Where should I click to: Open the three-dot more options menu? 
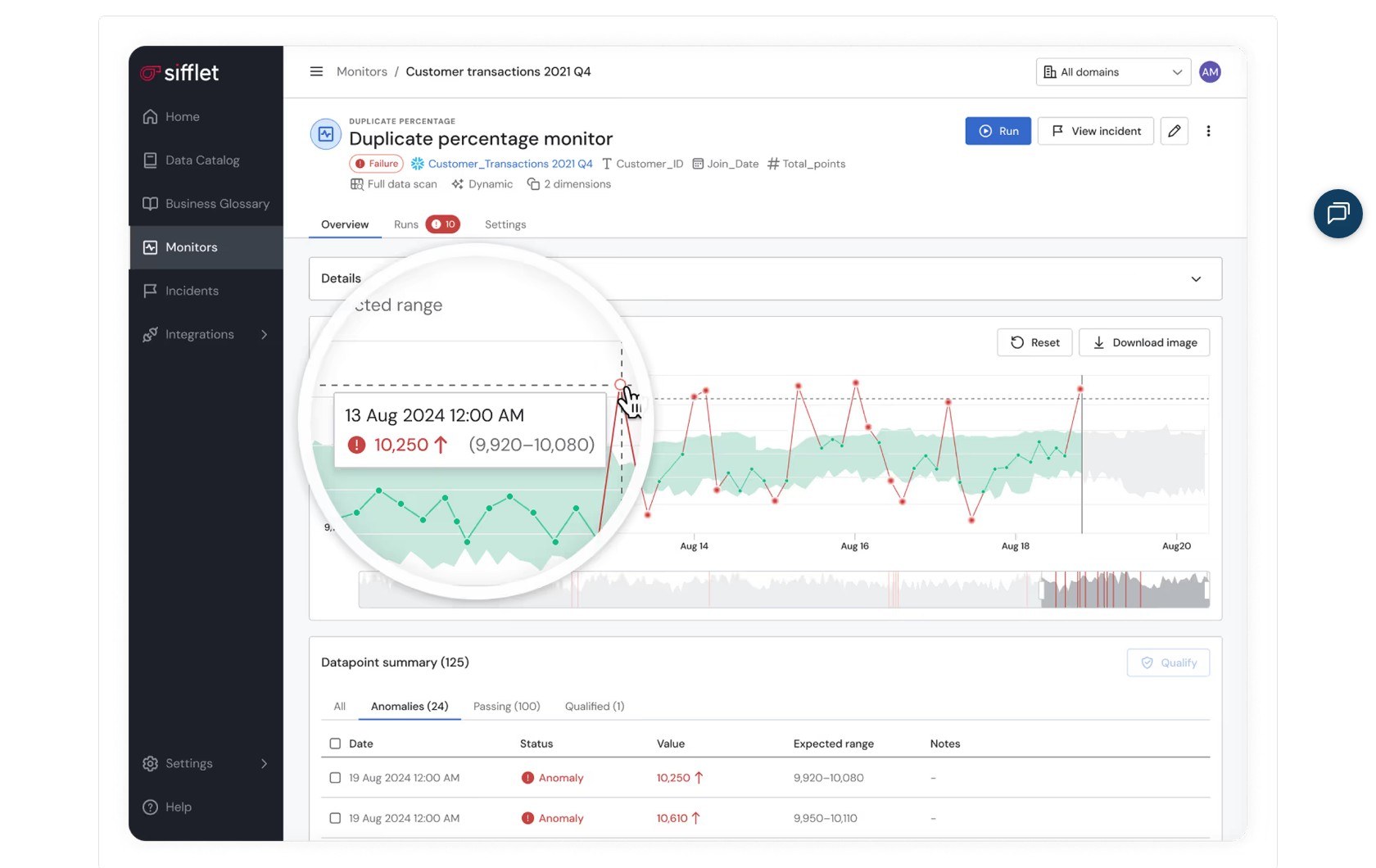point(1208,131)
